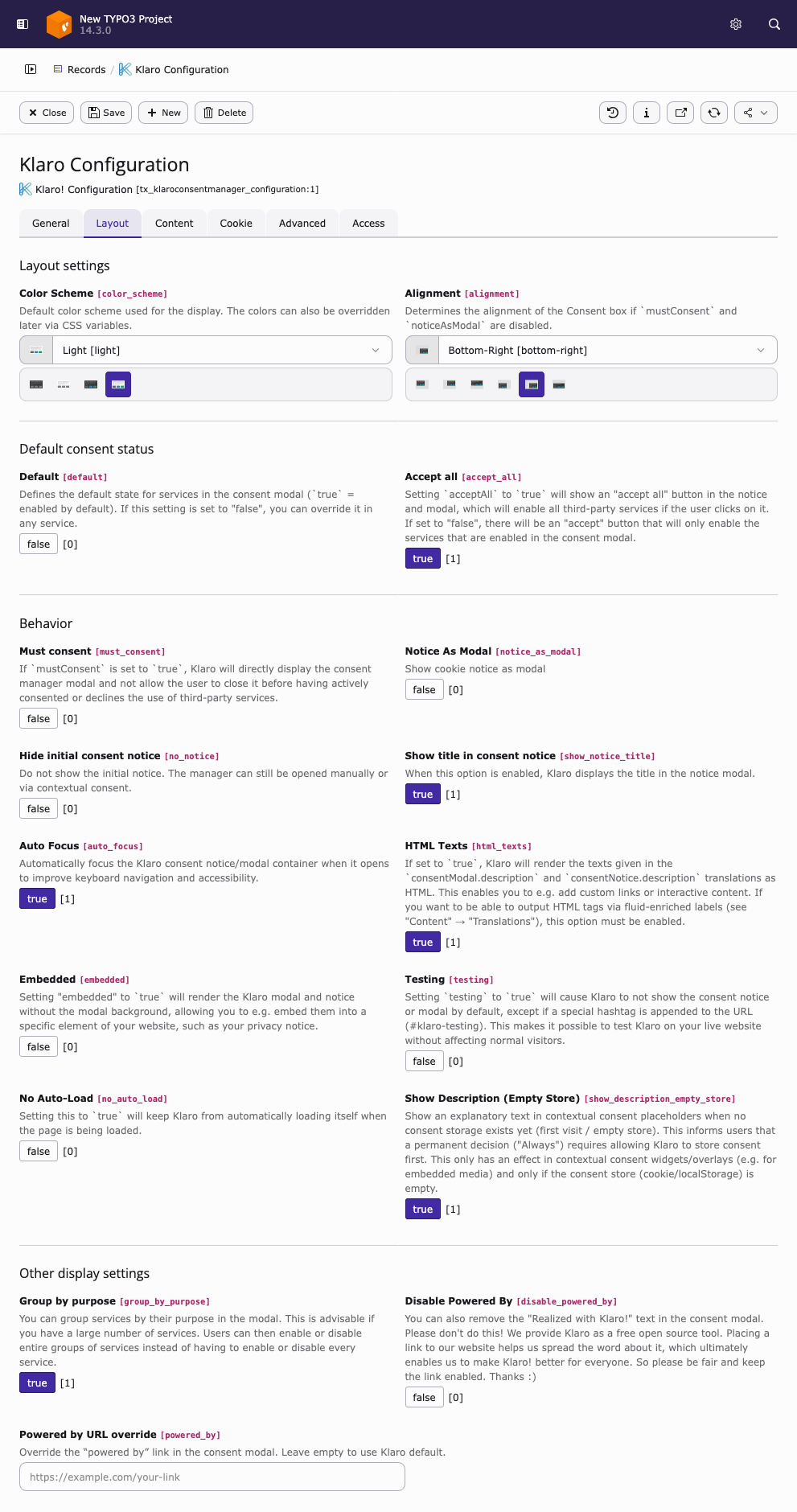Toggle the module menu icon in the top bar
Viewport: 797px width, 1512px height.
click(23, 24)
